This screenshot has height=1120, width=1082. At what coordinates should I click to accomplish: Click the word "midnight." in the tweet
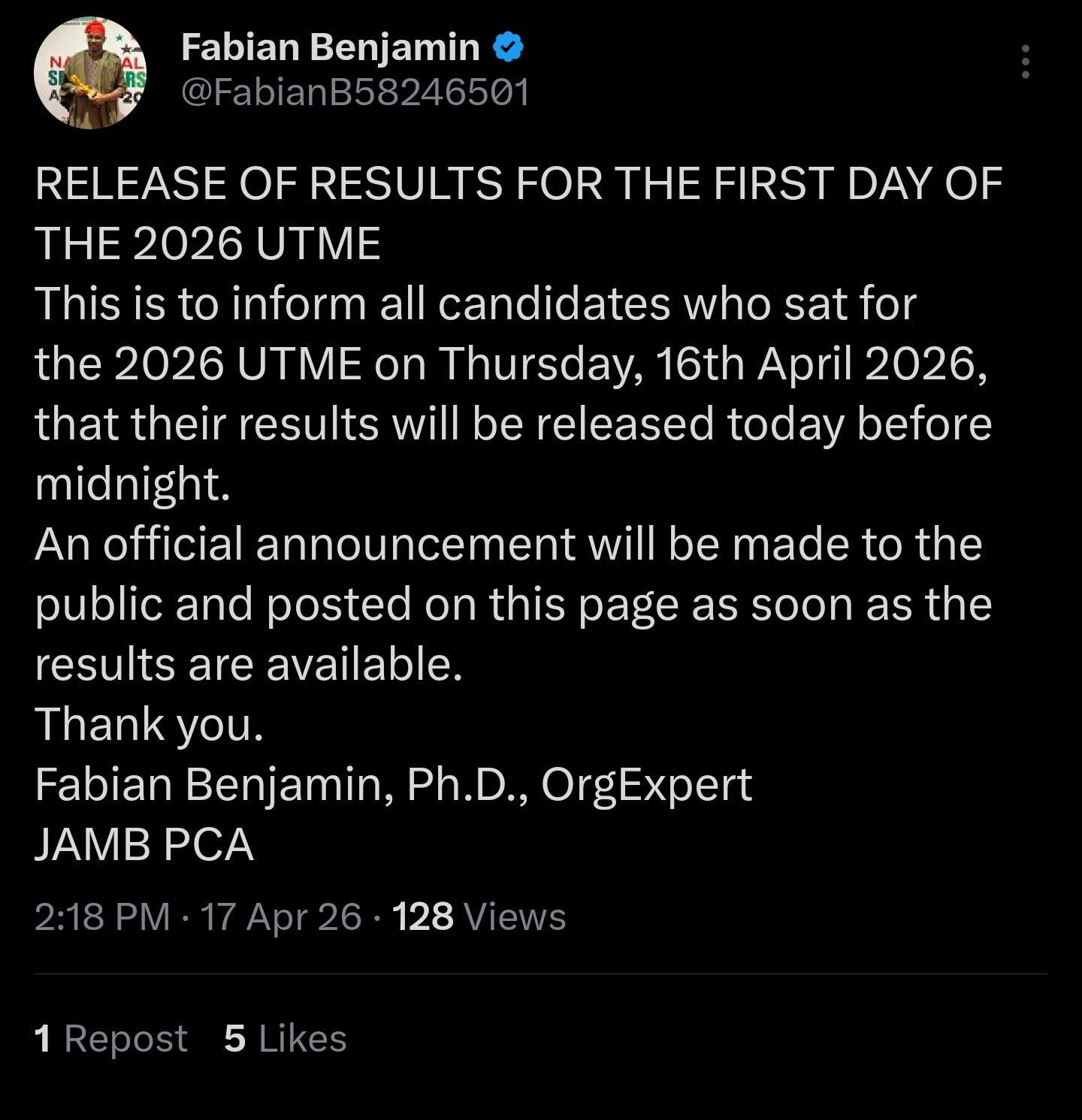tap(132, 485)
